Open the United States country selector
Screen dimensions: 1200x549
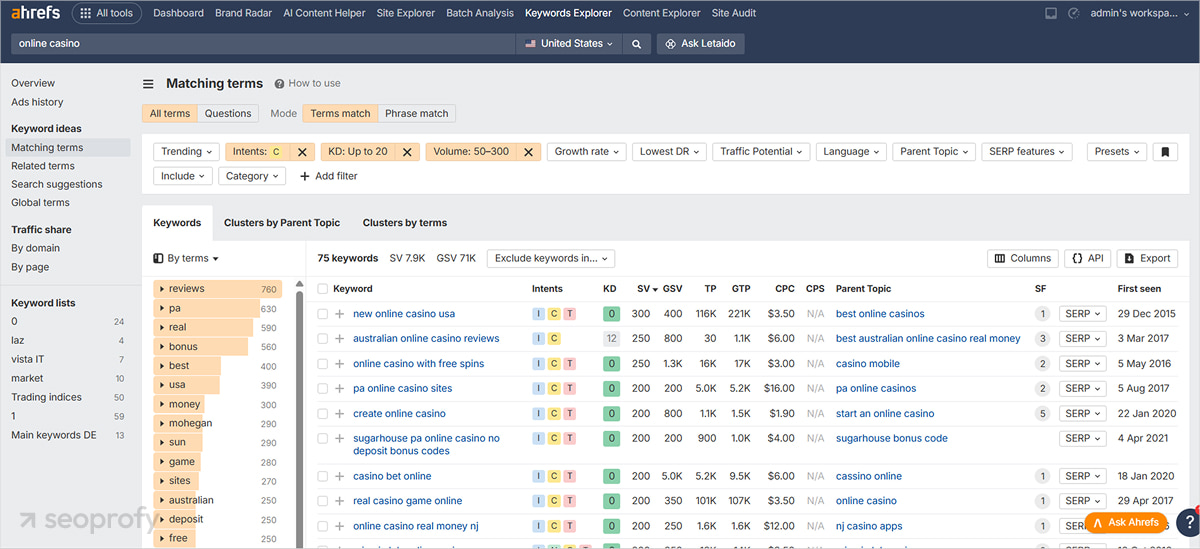point(569,44)
